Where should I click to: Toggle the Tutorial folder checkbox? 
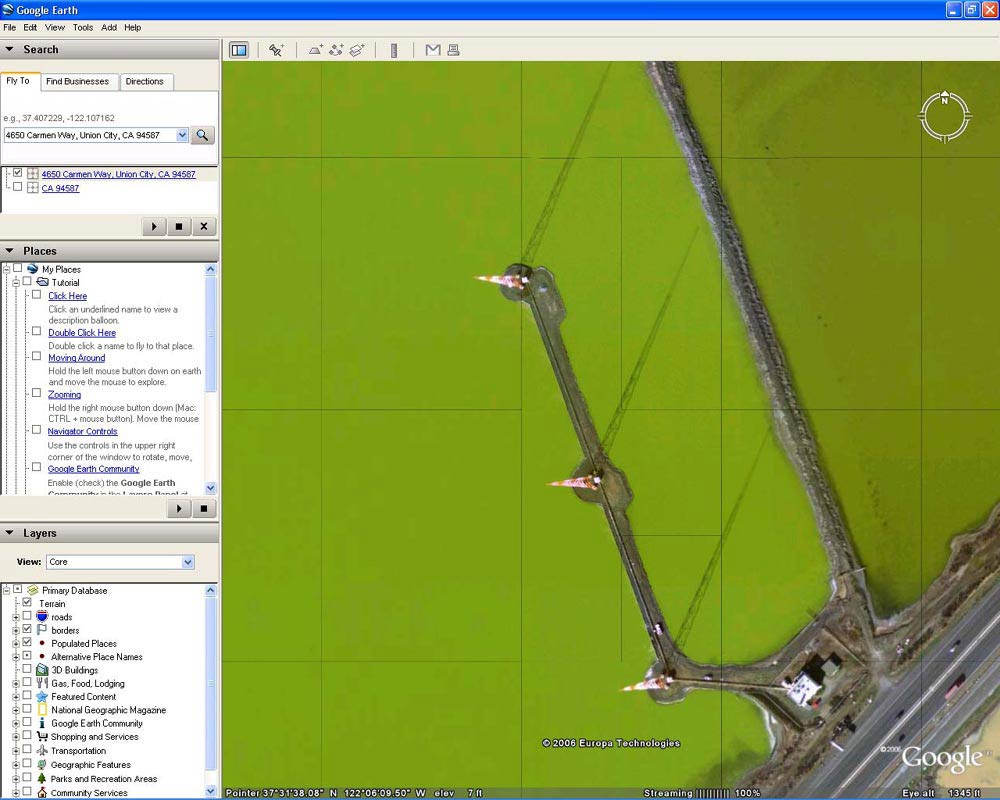click(27, 281)
